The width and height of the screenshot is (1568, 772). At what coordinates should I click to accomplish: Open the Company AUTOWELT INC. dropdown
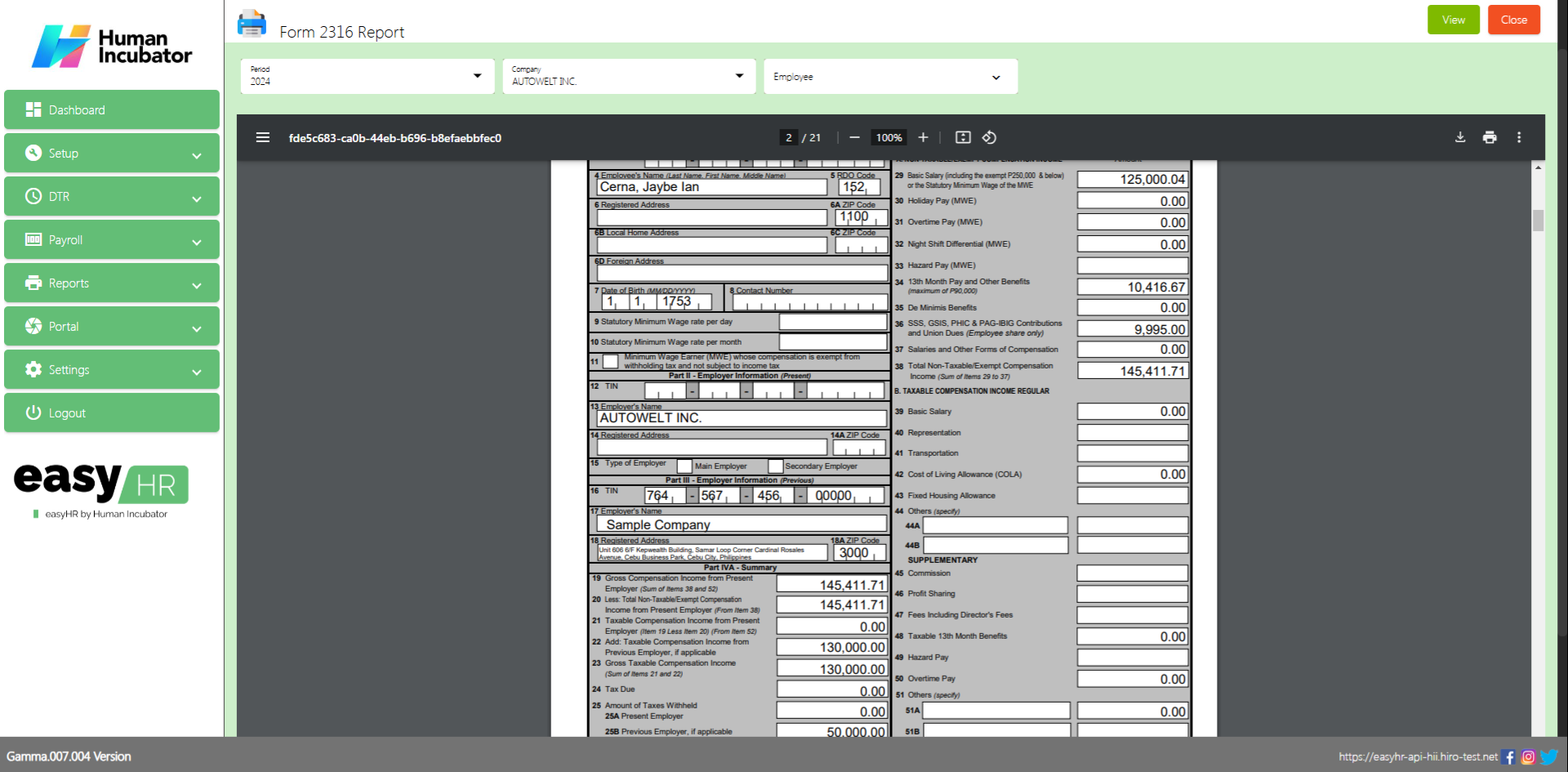[x=629, y=76]
